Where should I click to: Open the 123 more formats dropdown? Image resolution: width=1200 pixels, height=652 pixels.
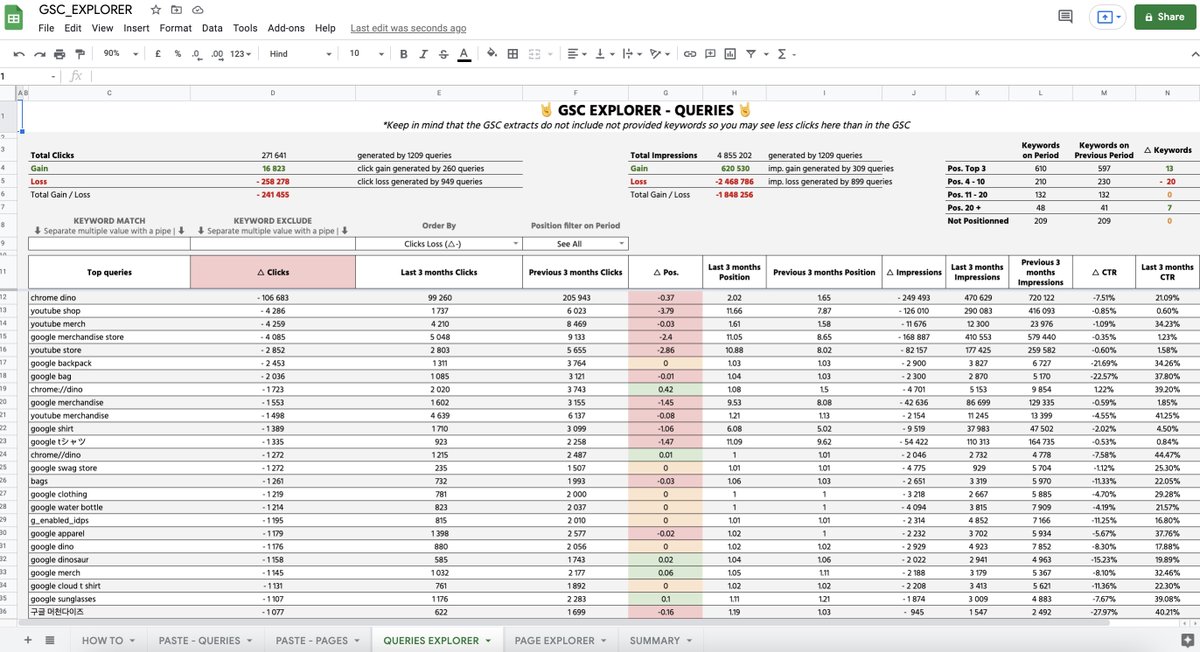point(241,54)
